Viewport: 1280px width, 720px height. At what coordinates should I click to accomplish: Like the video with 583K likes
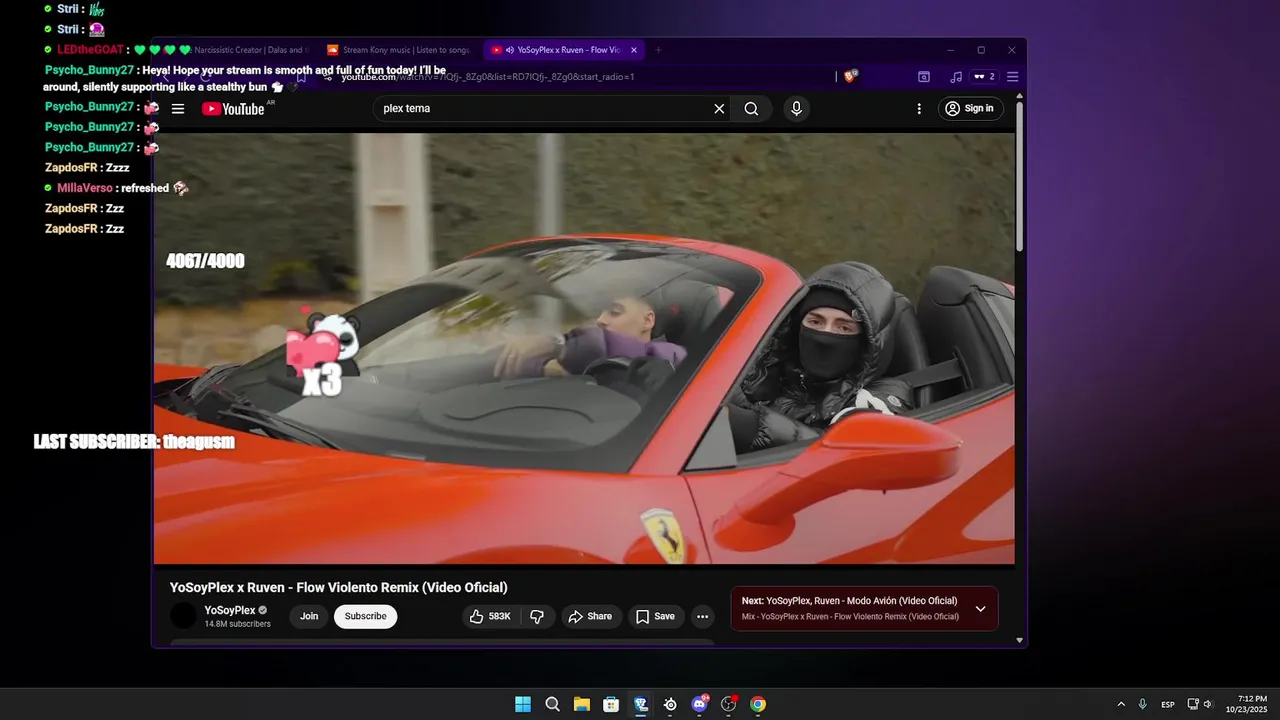pyautogui.click(x=491, y=617)
